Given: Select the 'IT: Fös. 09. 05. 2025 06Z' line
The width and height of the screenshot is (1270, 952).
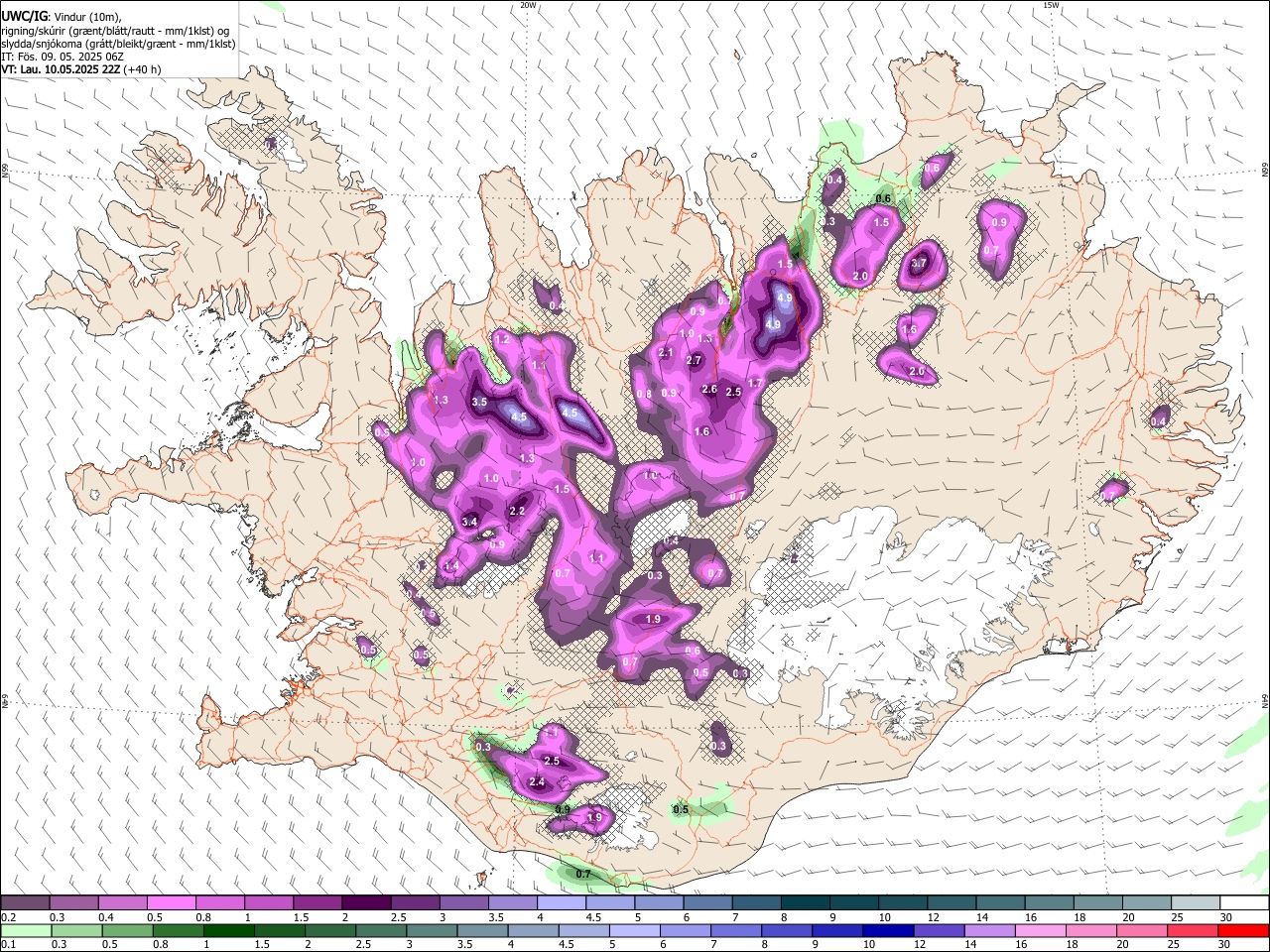Looking at the screenshot, I should (63, 57).
